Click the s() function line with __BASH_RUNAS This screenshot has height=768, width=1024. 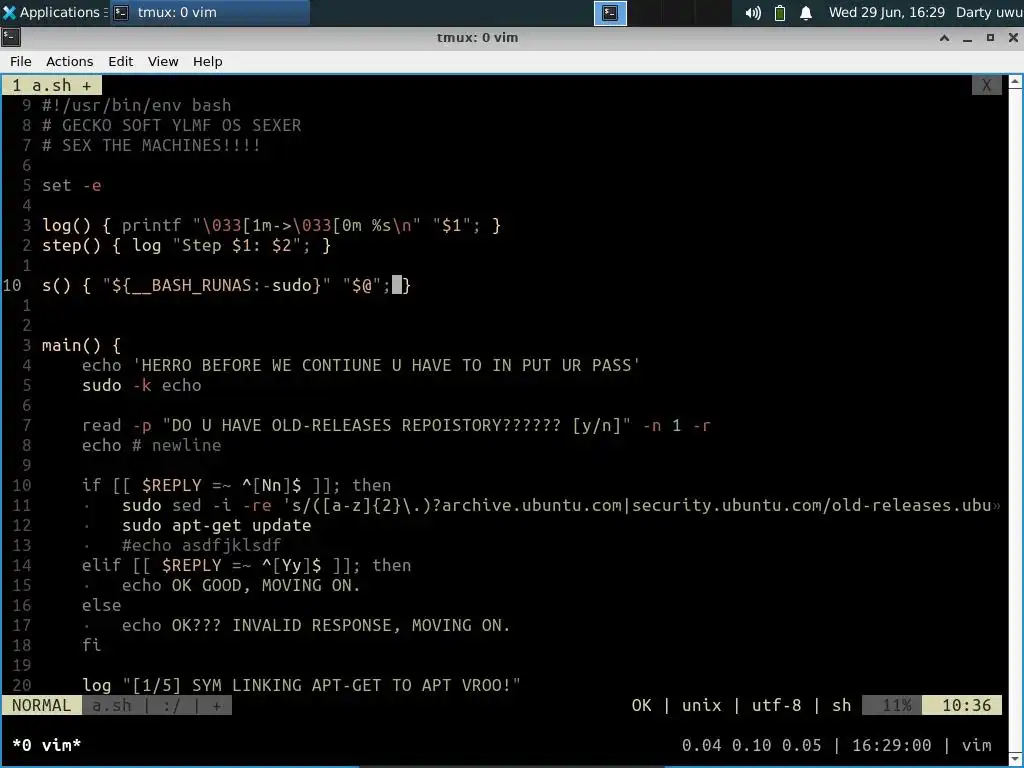(226, 285)
